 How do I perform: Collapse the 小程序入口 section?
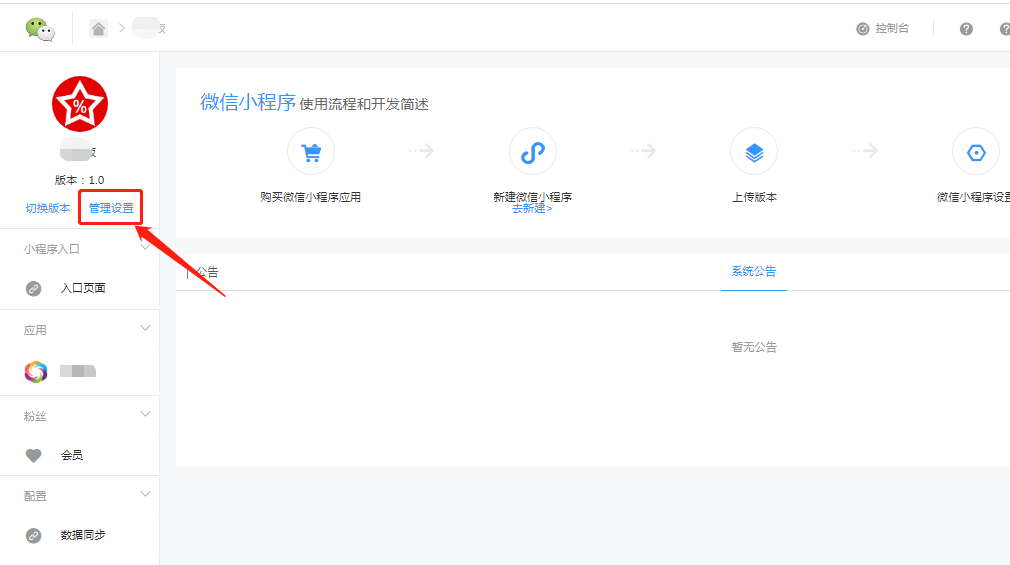point(145,247)
